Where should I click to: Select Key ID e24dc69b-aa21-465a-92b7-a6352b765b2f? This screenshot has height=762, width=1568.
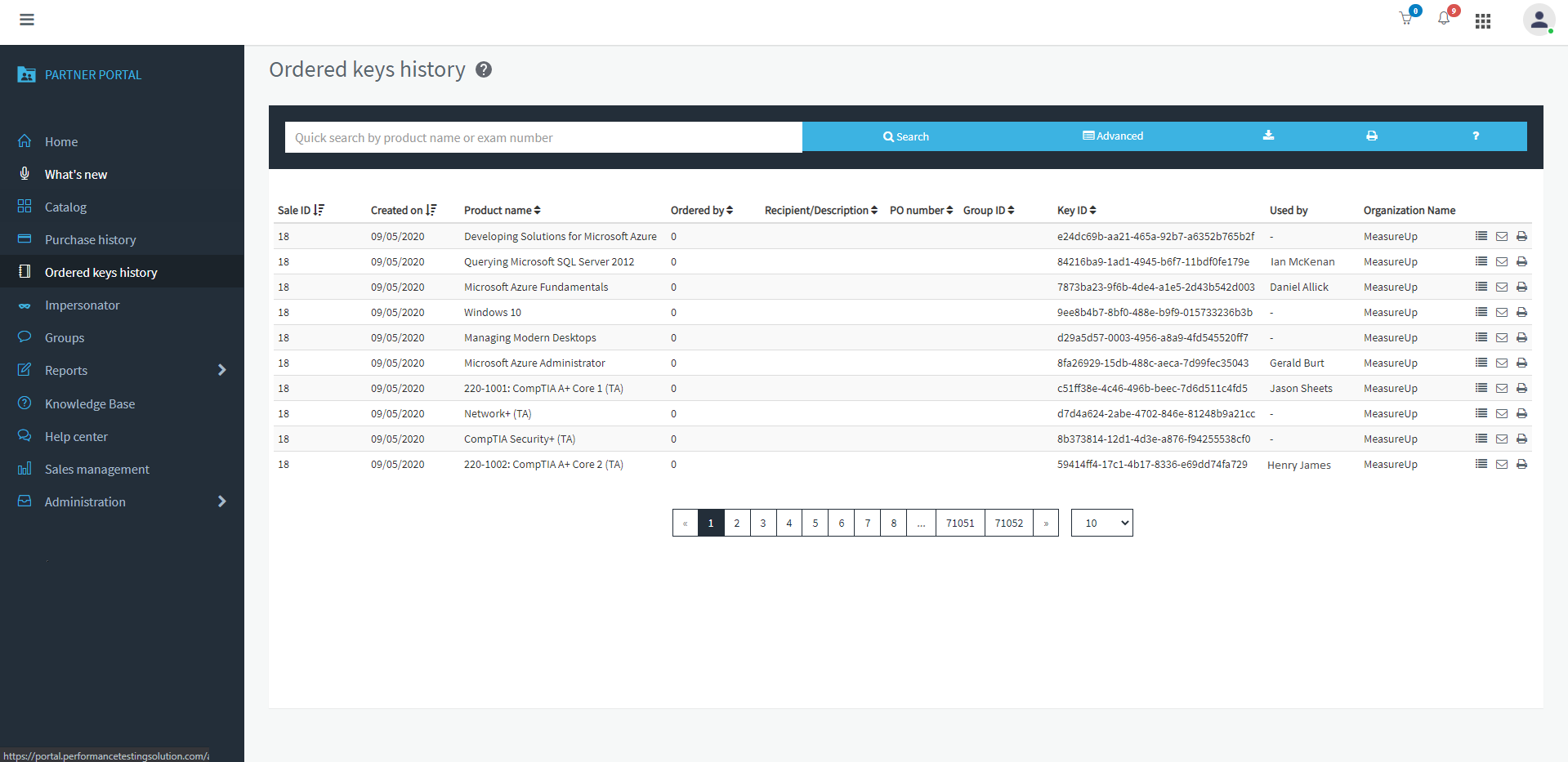tap(1155, 236)
